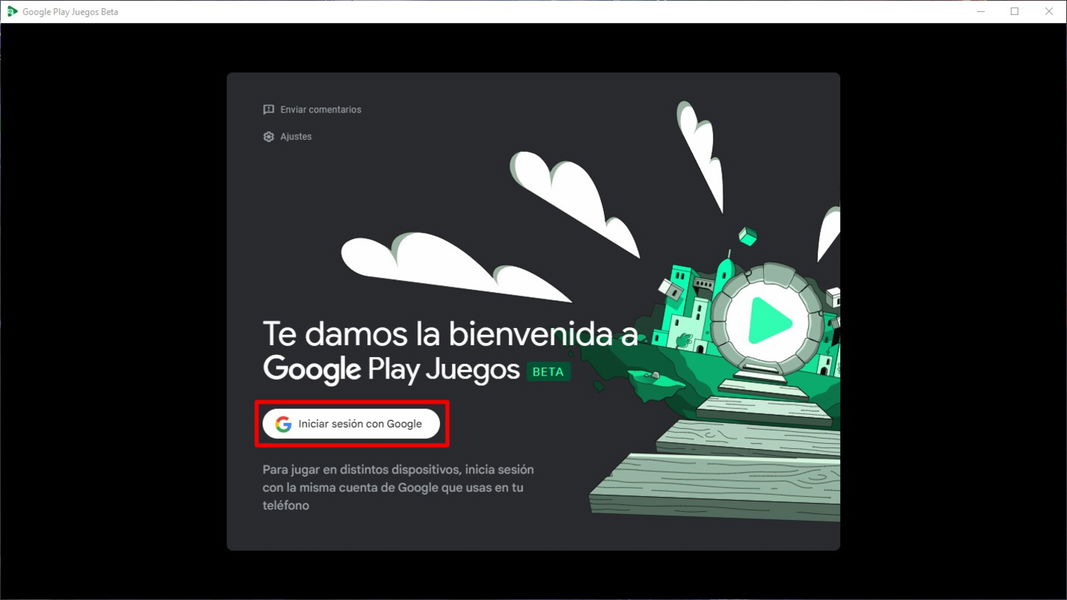1067x600 pixels.
Task: Open the Ajustes settings link
Action: click(x=287, y=137)
